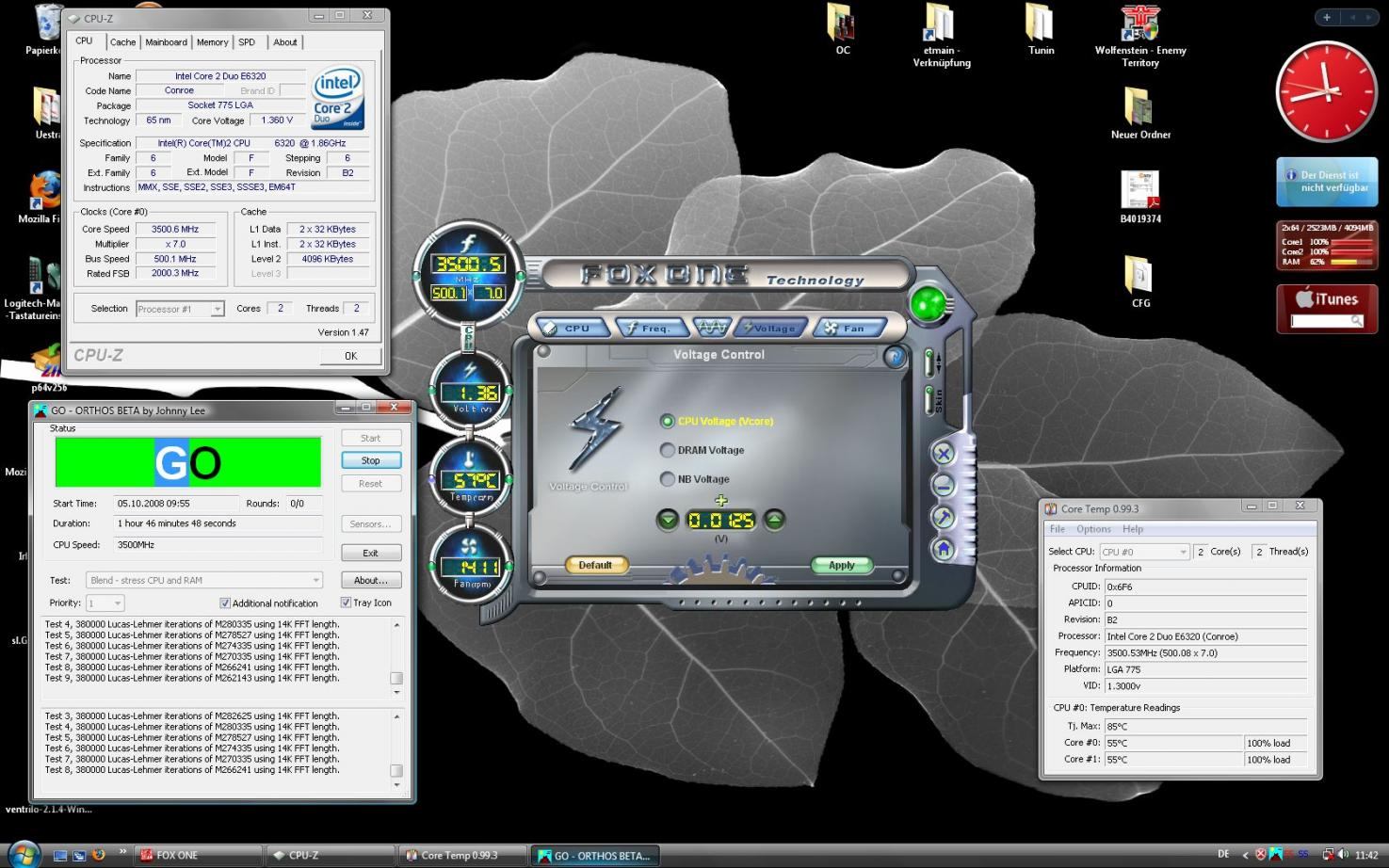1389x868 pixels.
Task: Click the Windows Start orb
Action: [x=24, y=854]
